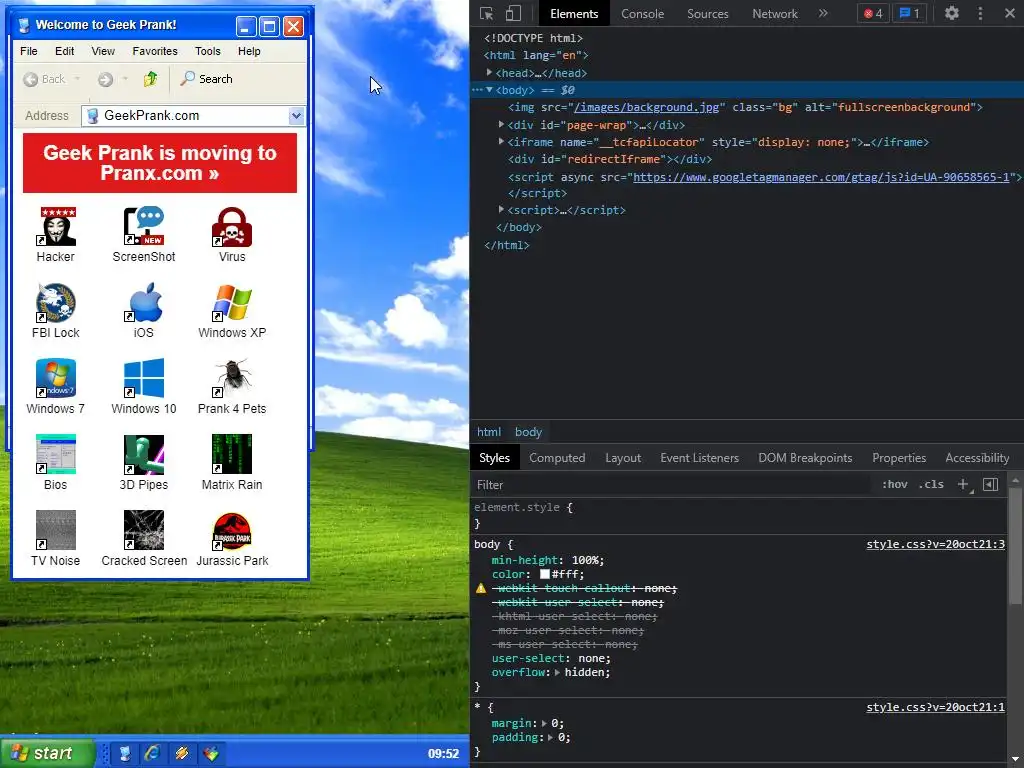Open DevTools settings gear
Image resolution: width=1024 pixels, height=768 pixels.
952,13
